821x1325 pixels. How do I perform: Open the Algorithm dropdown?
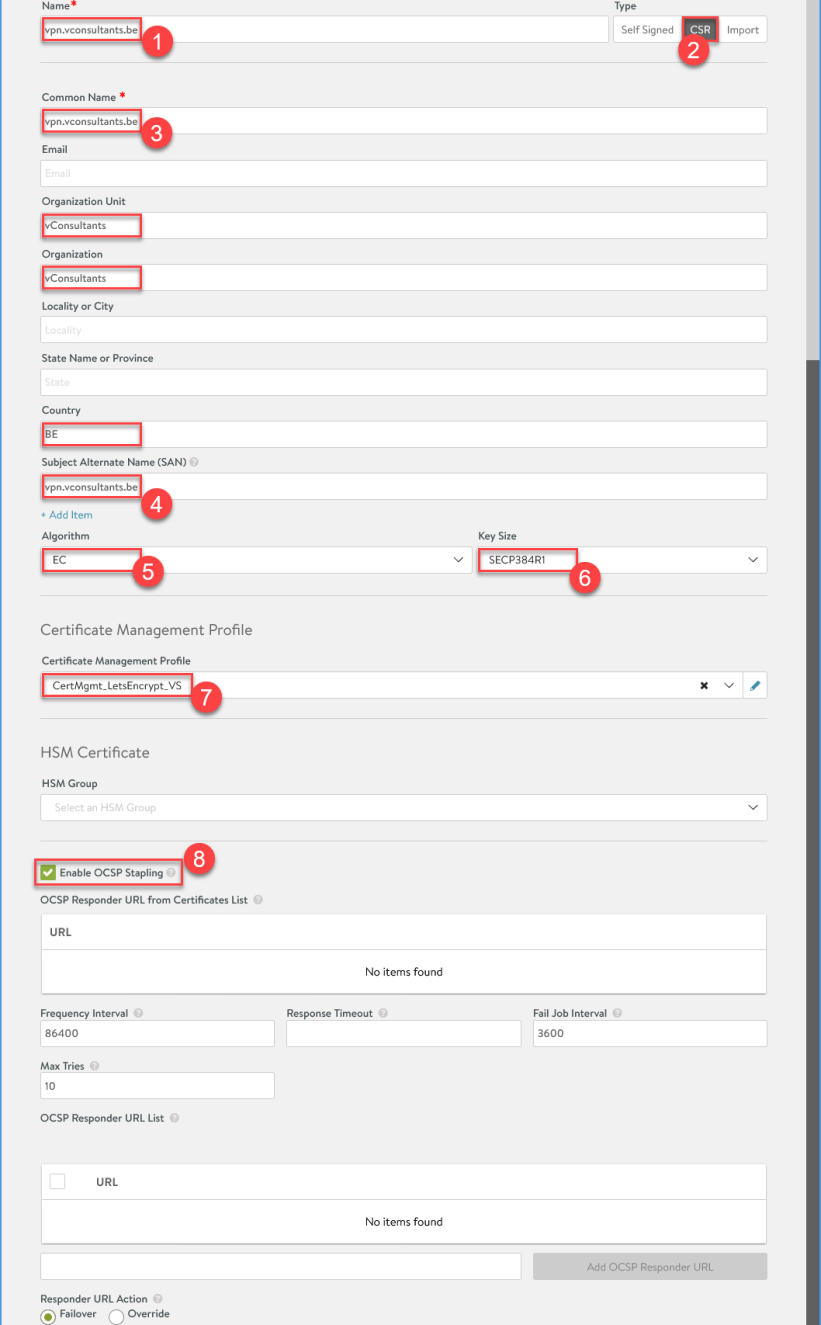pos(256,560)
